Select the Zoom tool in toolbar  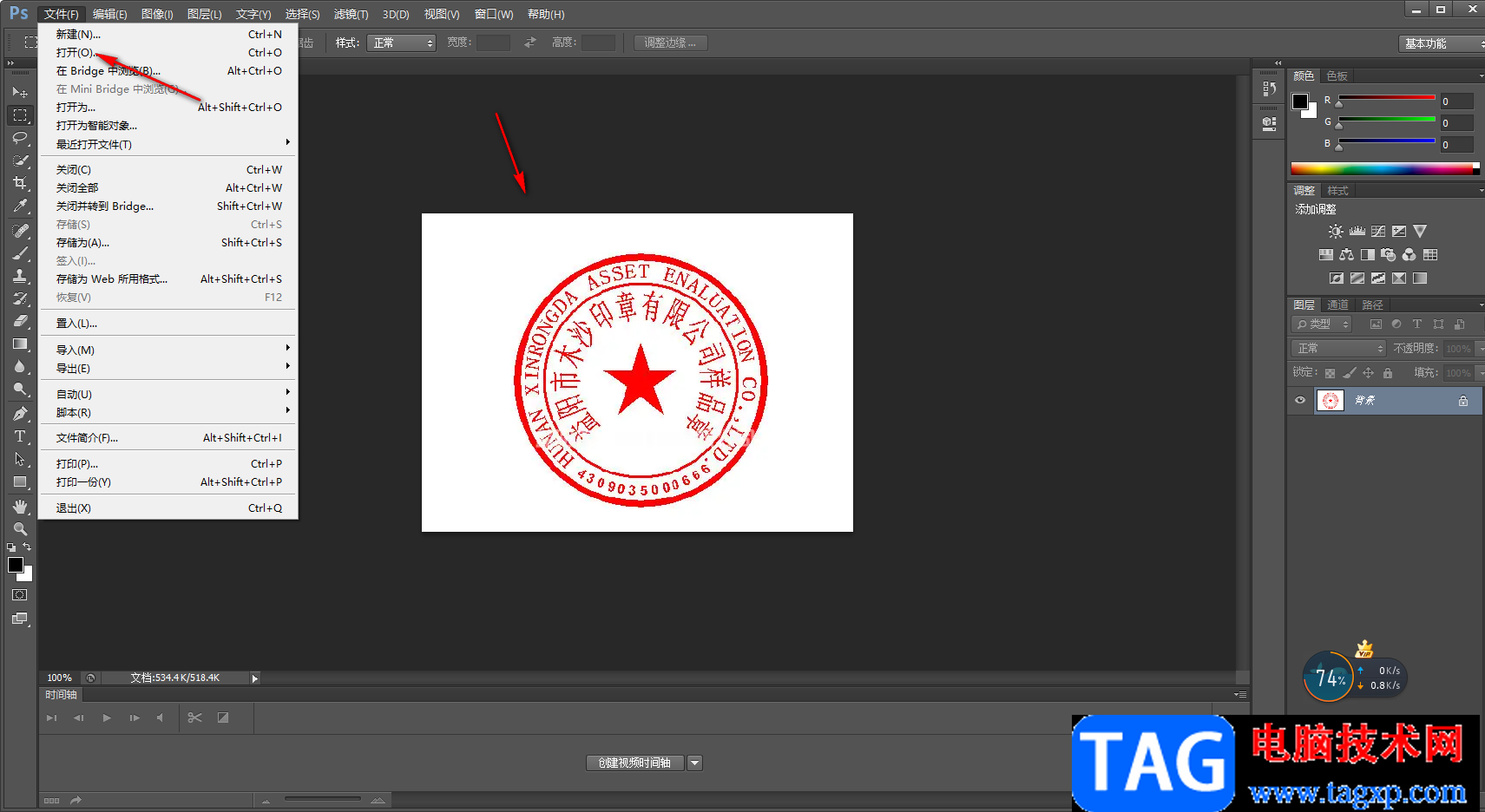pos(20,529)
